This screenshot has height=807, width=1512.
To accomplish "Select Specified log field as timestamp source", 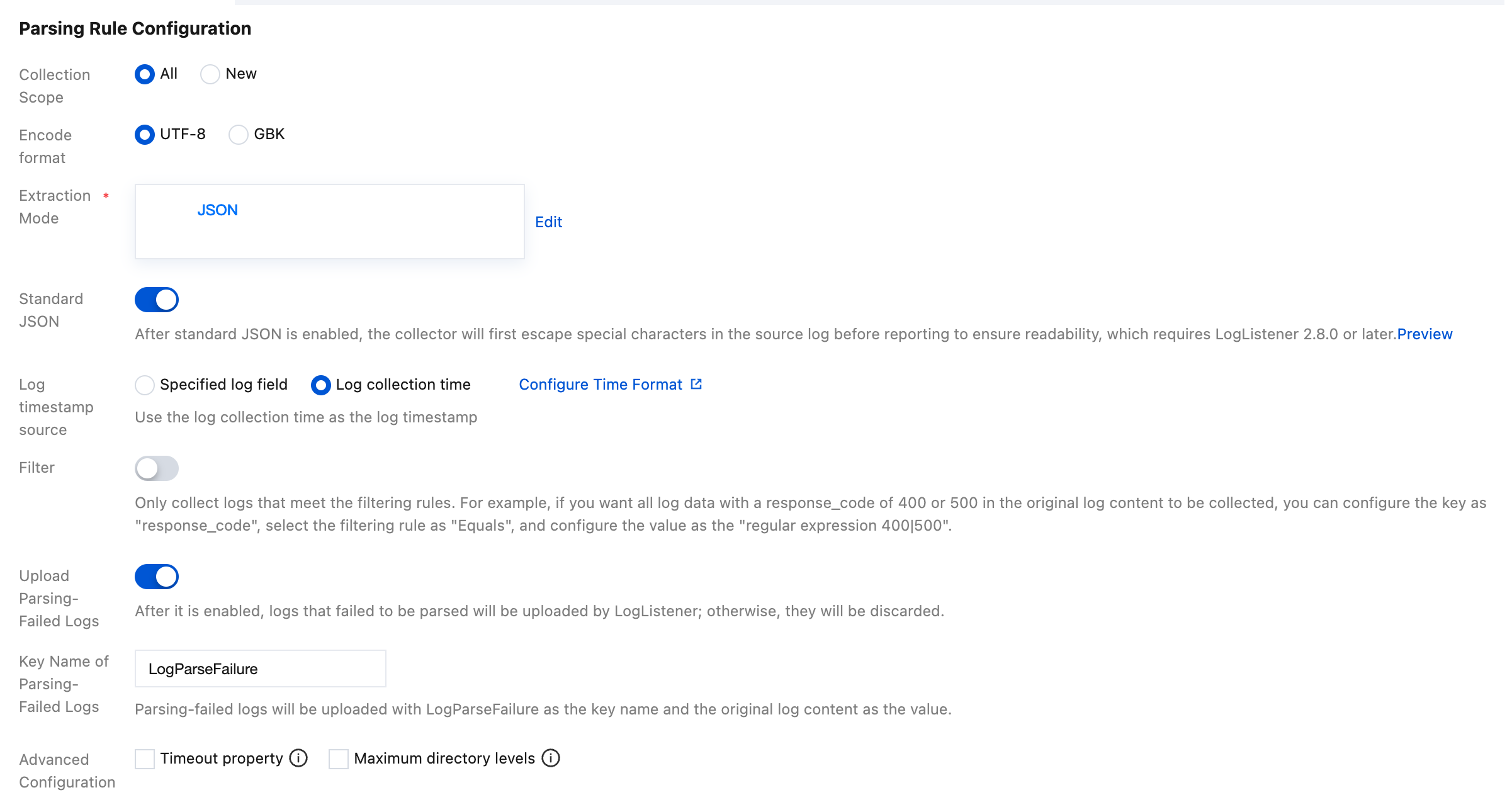I will click(x=145, y=385).
